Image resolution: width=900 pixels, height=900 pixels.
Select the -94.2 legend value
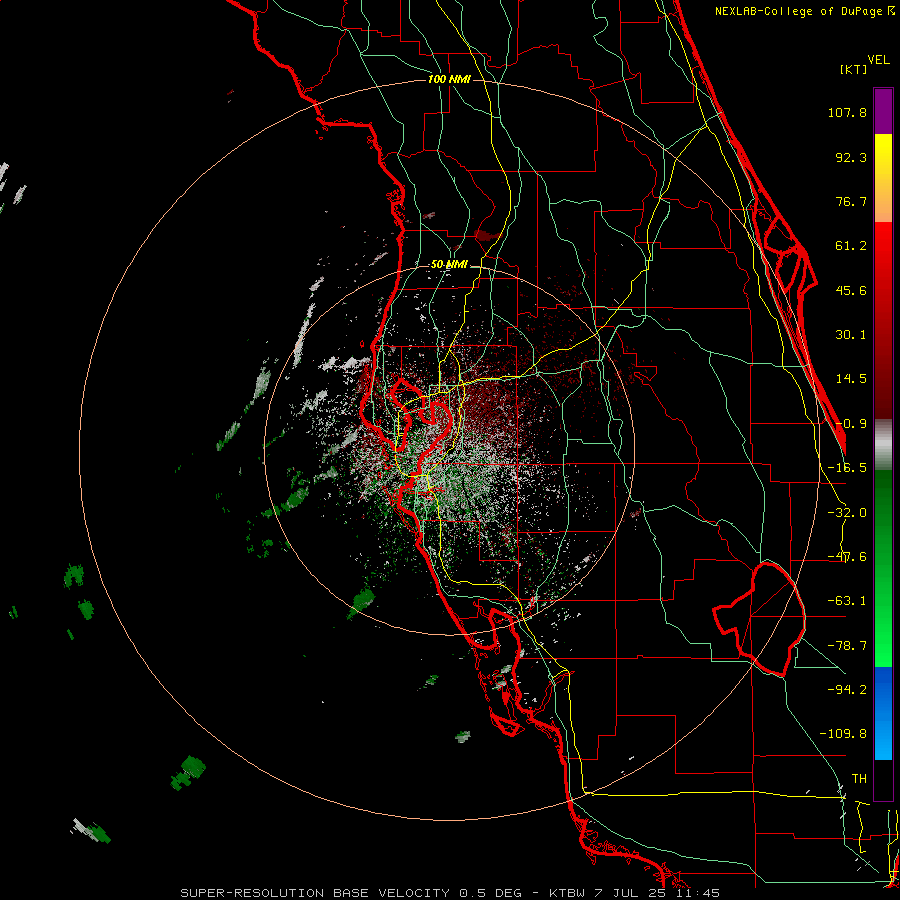point(847,689)
